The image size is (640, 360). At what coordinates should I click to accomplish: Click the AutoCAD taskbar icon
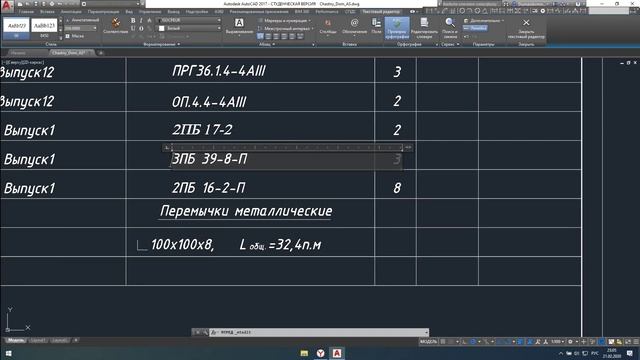(337, 353)
